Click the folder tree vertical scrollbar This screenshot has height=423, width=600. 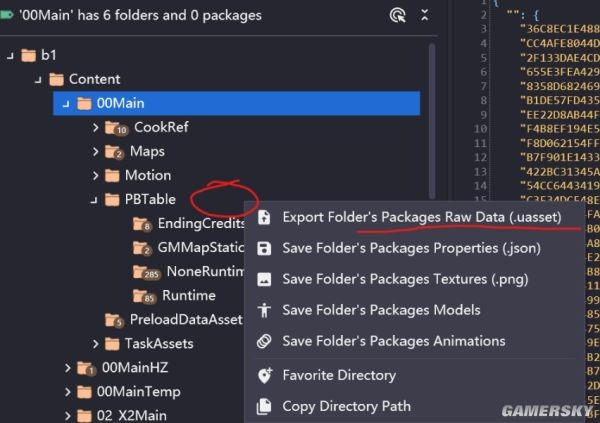(432, 121)
